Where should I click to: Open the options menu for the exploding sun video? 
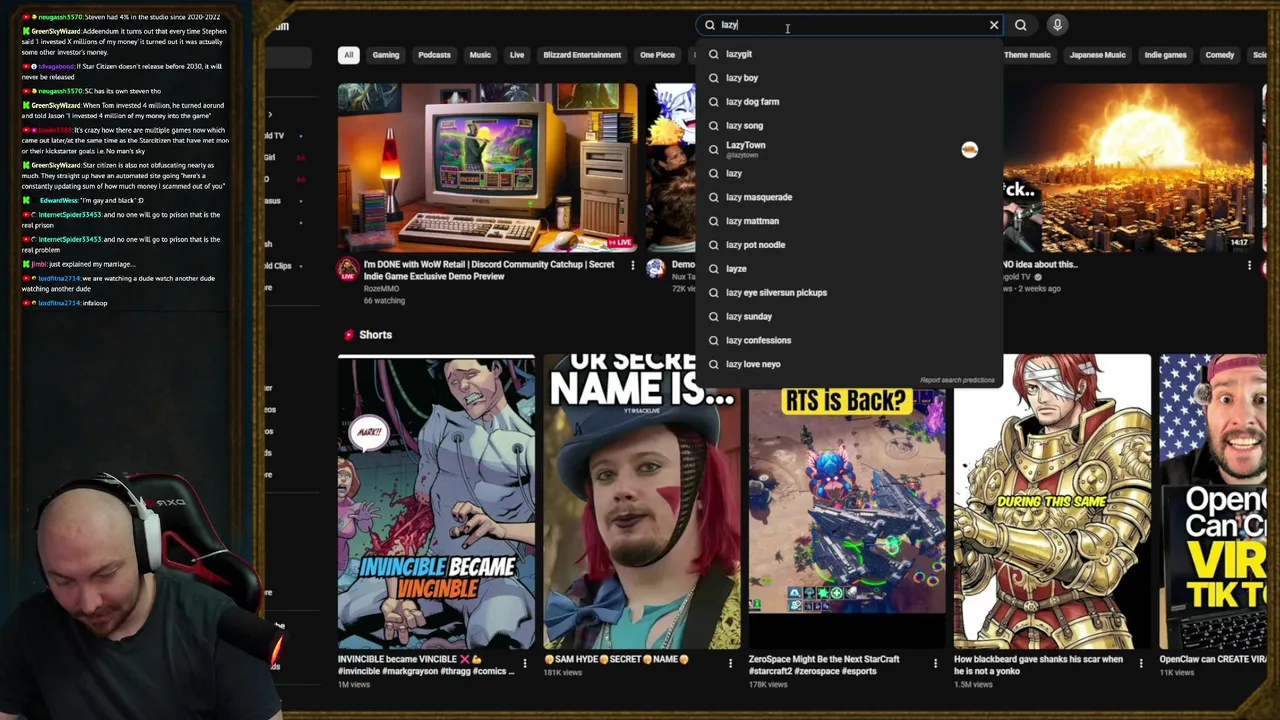coord(1249,265)
